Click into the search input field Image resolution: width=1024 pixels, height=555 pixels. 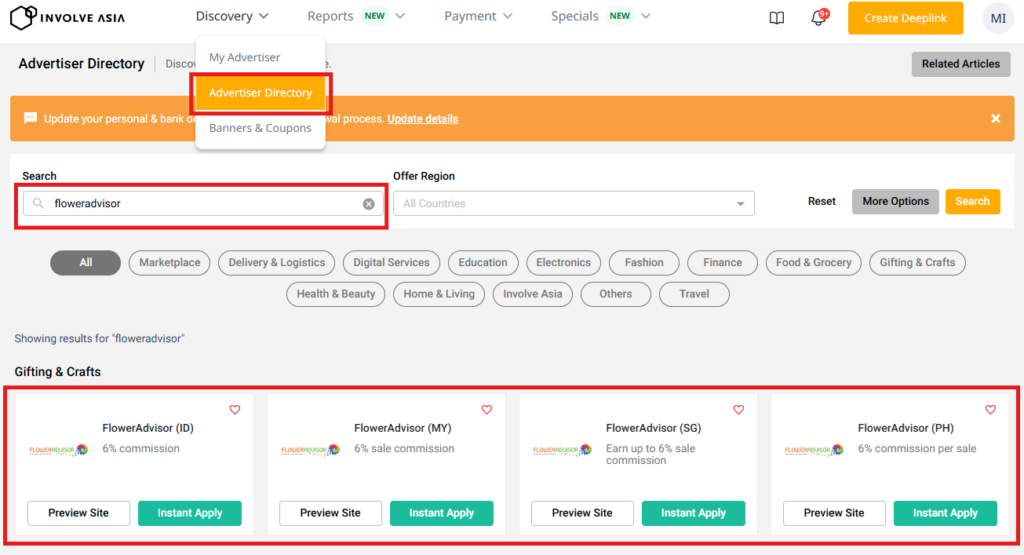point(203,204)
